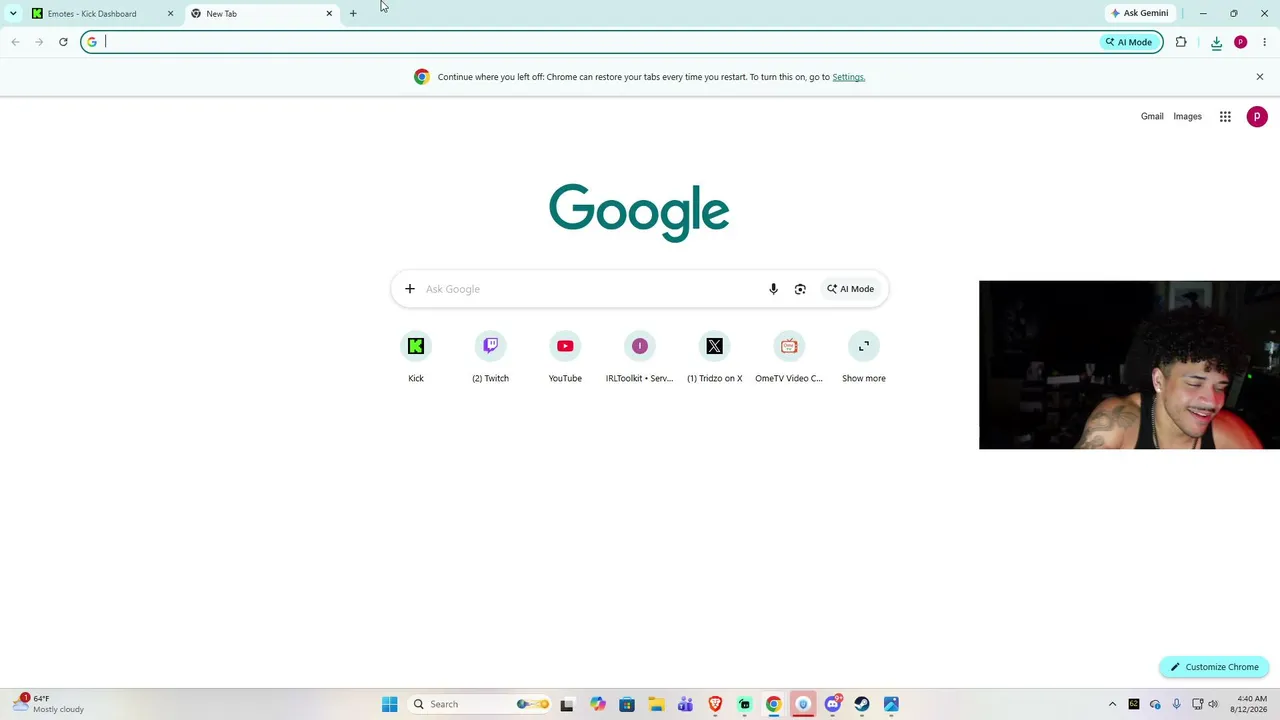Select the New Tab tab

click(x=262, y=14)
